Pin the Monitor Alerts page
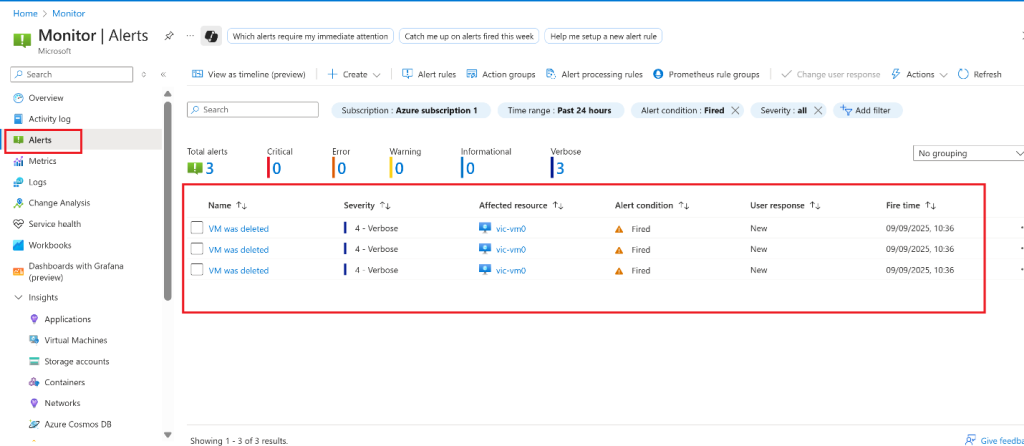This screenshot has height=446, width=1024. pyautogui.click(x=169, y=36)
